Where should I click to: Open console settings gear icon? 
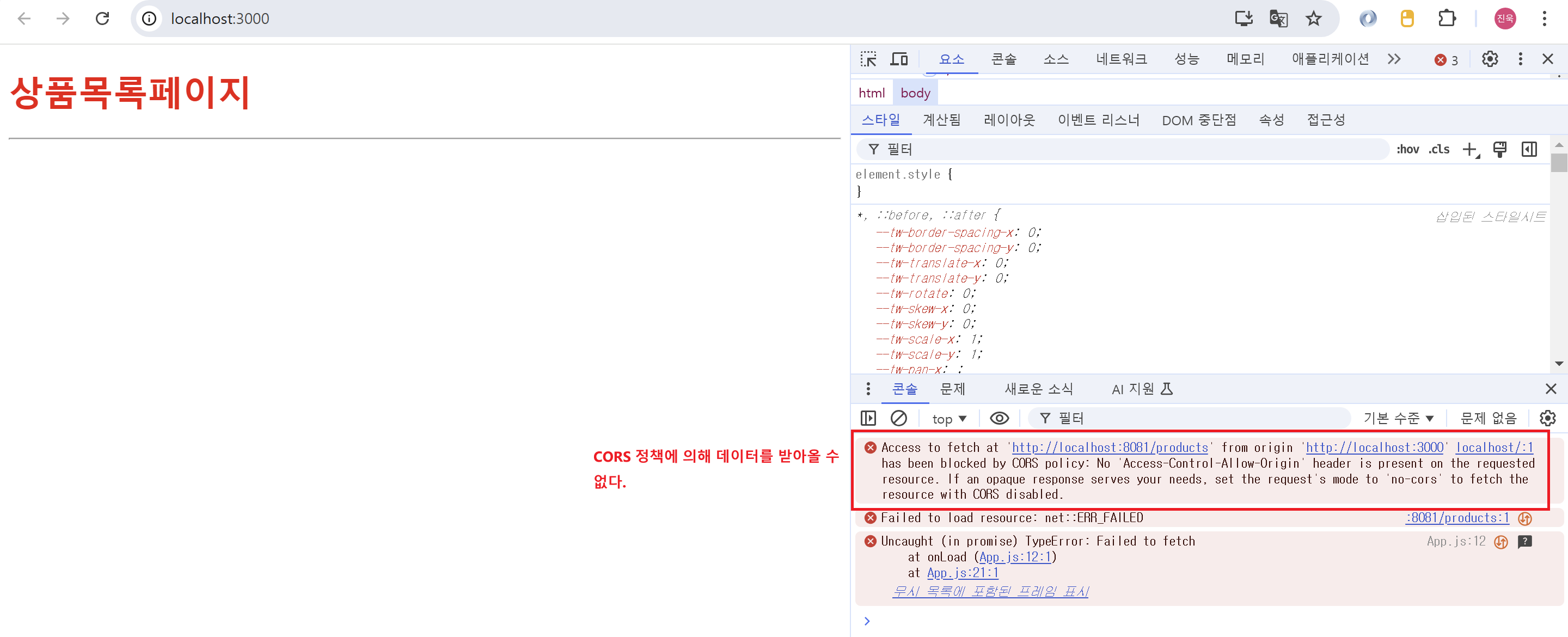point(1547,418)
